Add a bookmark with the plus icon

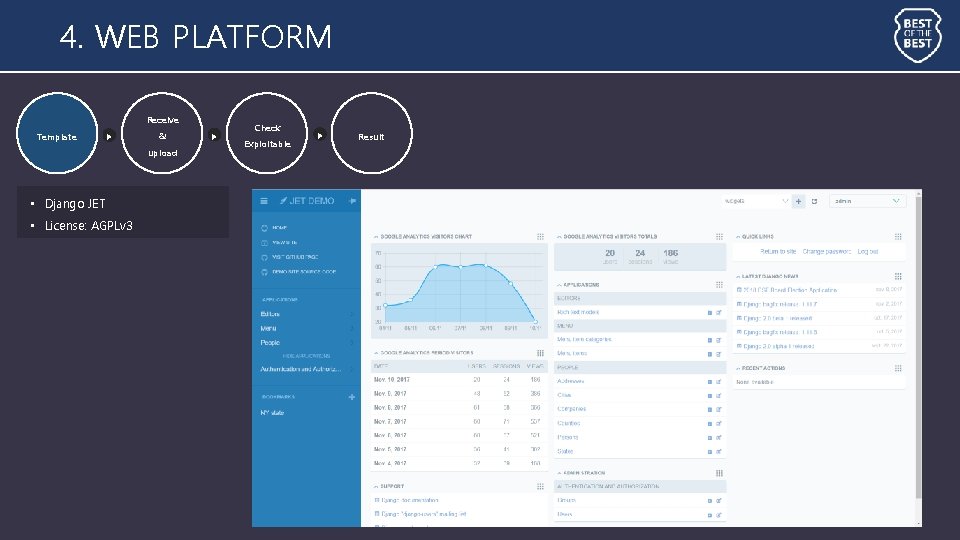(x=352, y=397)
